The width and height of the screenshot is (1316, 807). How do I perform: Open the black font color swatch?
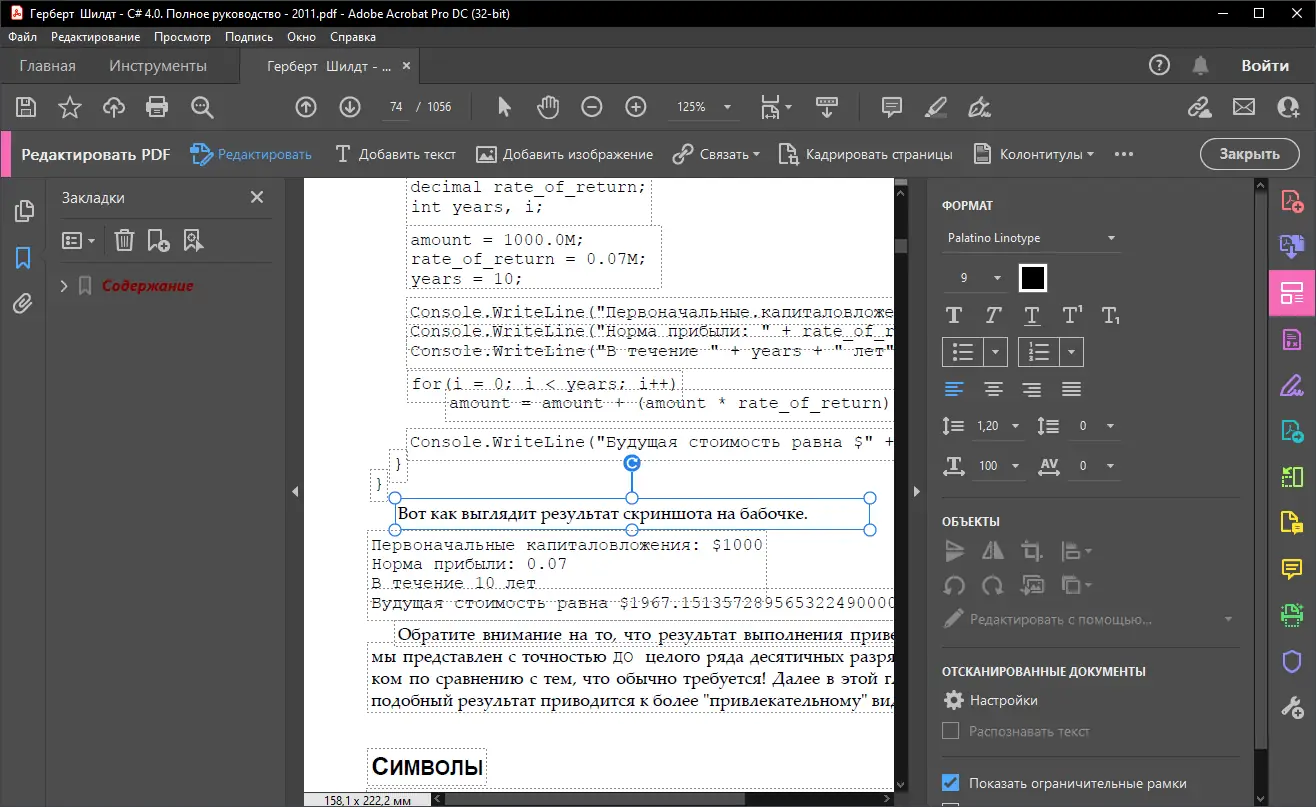click(x=1032, y=277)
